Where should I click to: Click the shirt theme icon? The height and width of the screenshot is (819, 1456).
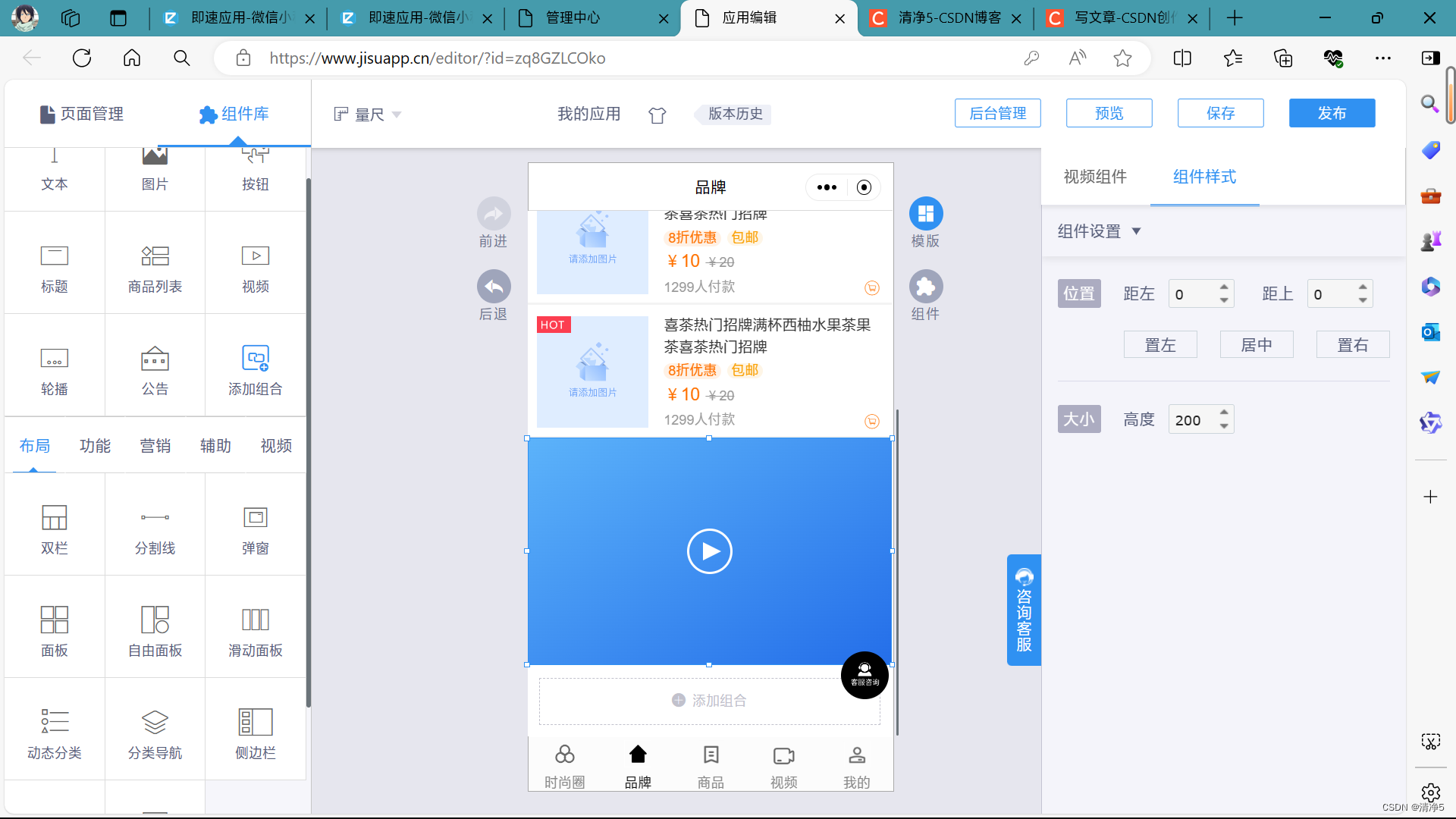(x=657, y=115)
